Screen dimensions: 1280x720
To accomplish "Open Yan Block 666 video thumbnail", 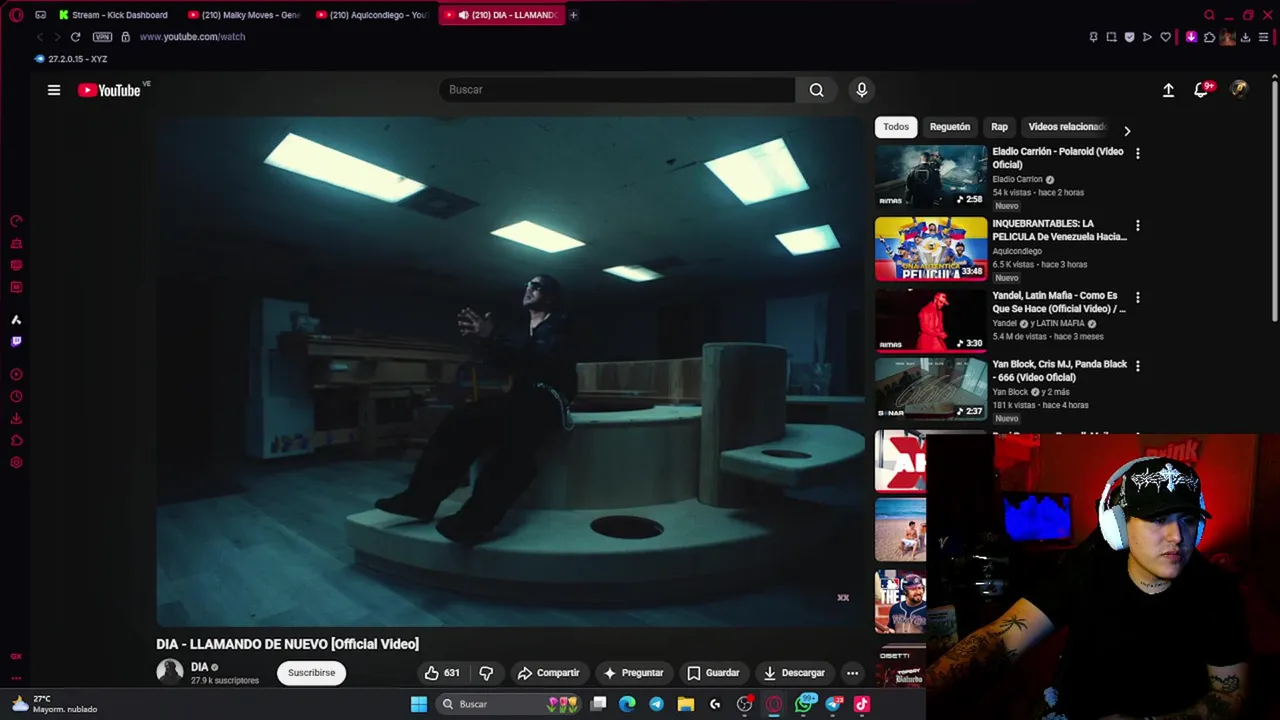I will click(931, 389).
